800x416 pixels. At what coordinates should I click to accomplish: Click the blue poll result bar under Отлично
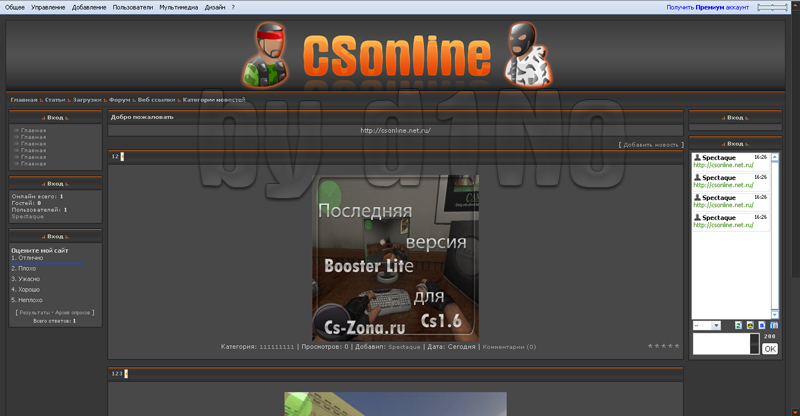point(47,264)
